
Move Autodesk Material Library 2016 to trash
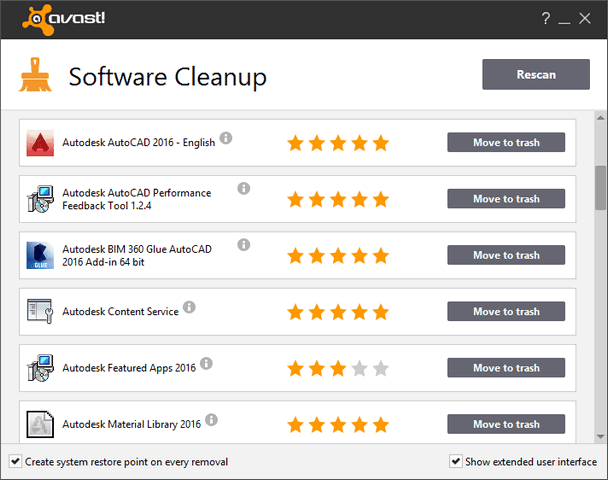(506, 424)
